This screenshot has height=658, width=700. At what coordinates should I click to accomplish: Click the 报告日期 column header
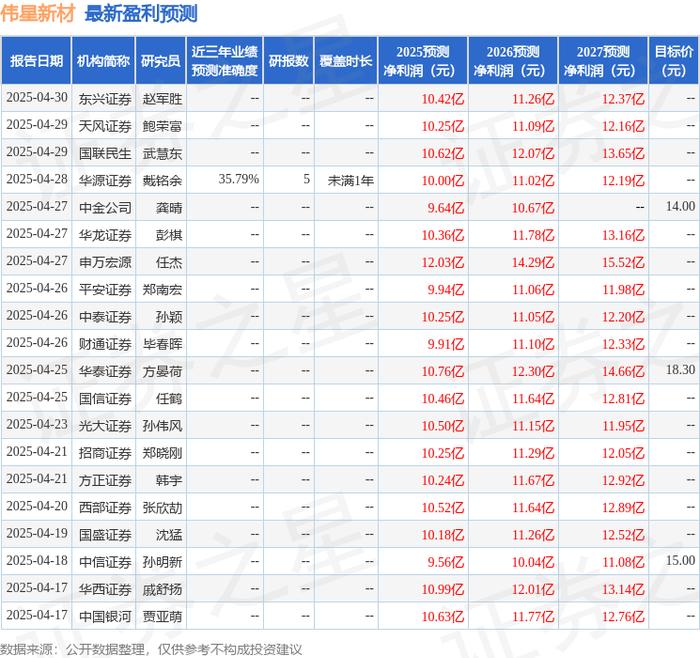36,61
